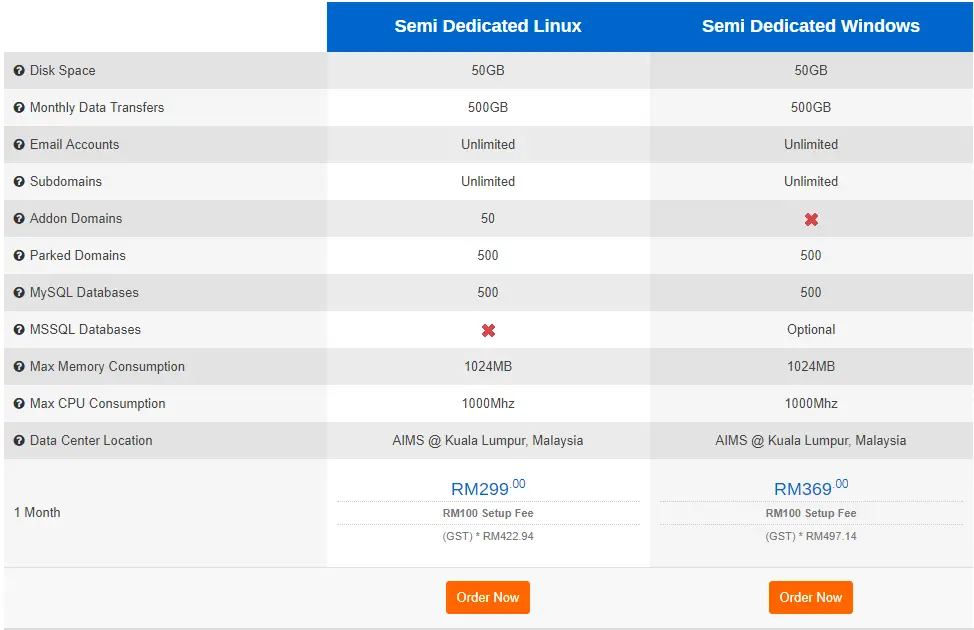Click the Addon Domains help icon

(x=19, y=219)
